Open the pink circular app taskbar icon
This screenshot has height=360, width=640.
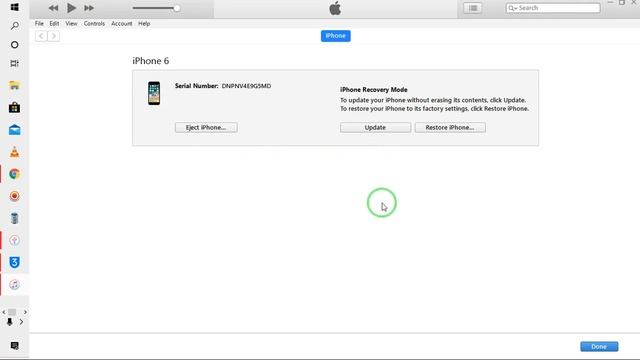(x=14, y=240)
